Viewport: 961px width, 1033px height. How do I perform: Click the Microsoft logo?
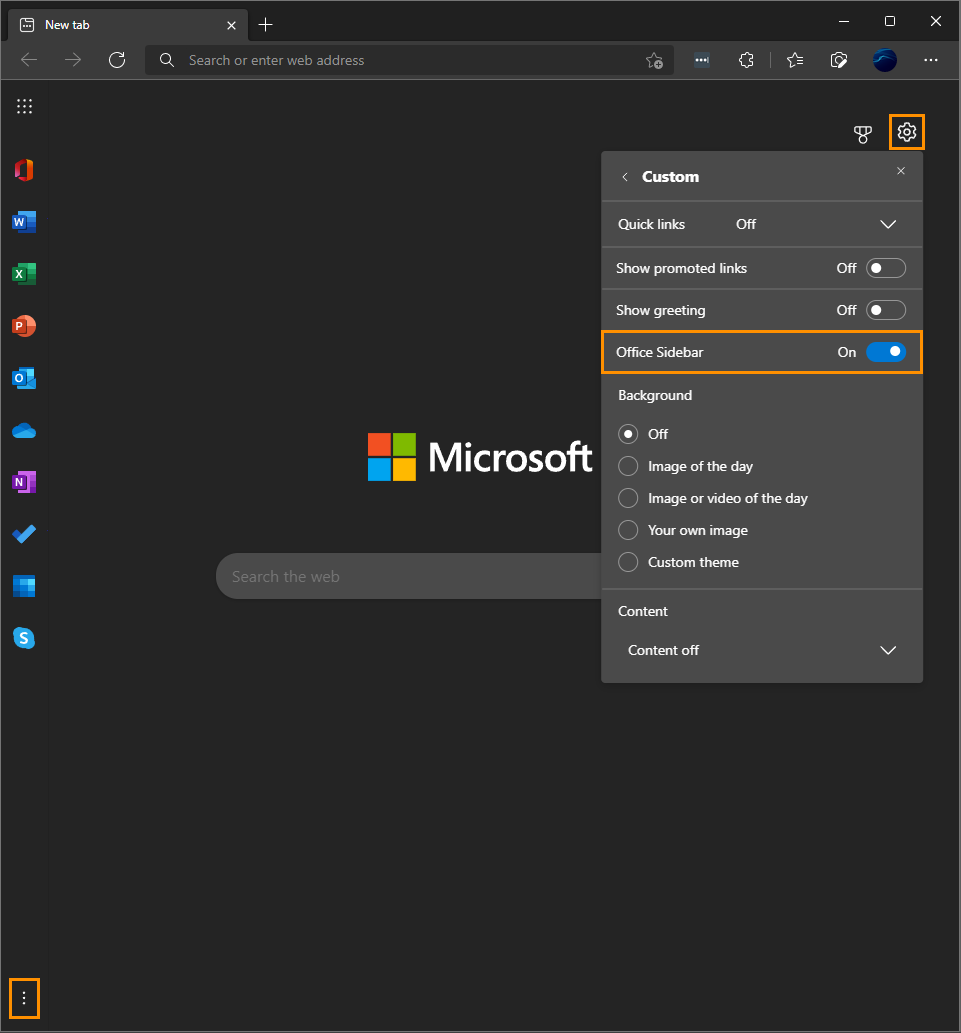click(x=480, y=457)
